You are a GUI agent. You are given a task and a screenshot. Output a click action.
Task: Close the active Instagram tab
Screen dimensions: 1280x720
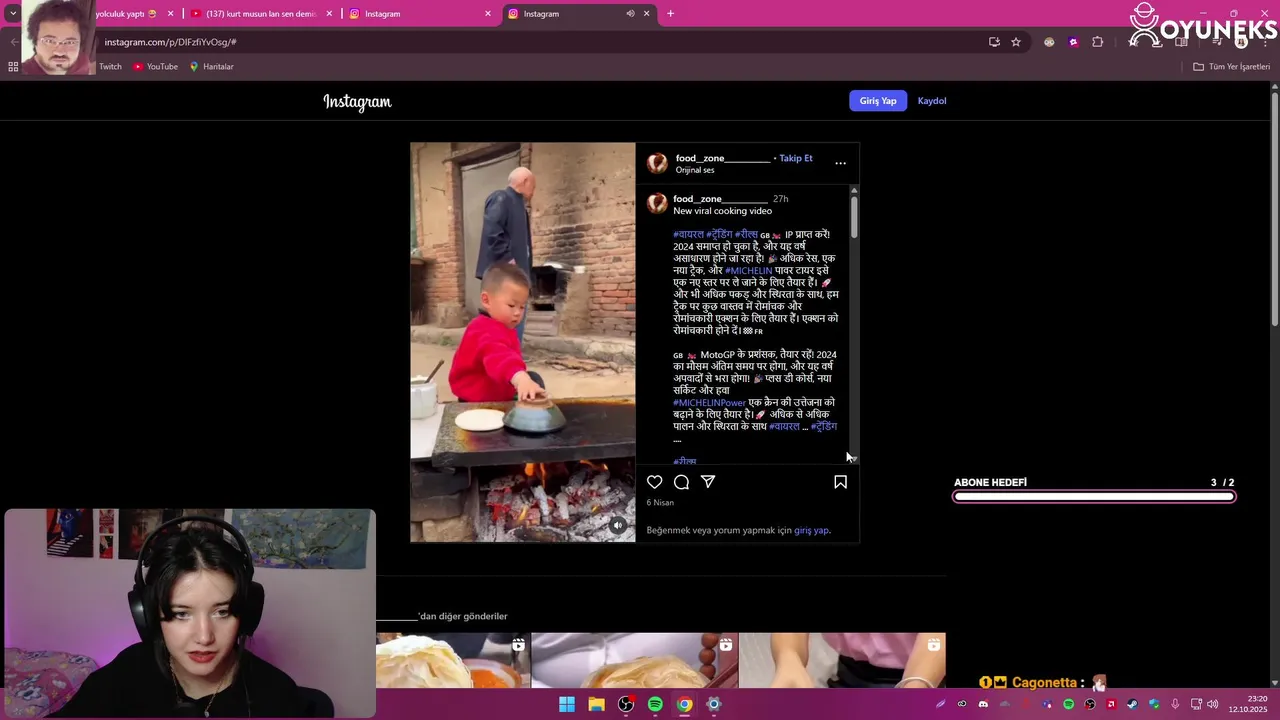coord(646,14)
